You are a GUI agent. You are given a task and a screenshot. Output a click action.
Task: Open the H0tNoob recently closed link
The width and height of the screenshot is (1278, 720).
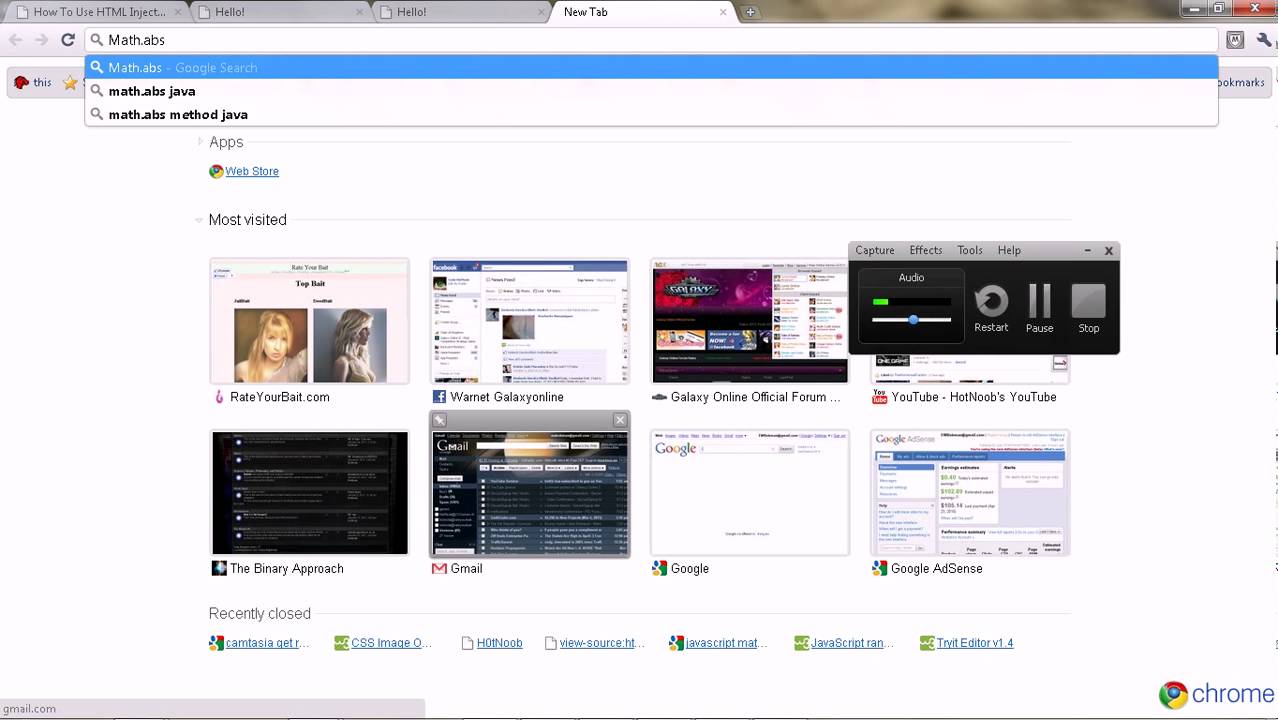coord(500,643)
